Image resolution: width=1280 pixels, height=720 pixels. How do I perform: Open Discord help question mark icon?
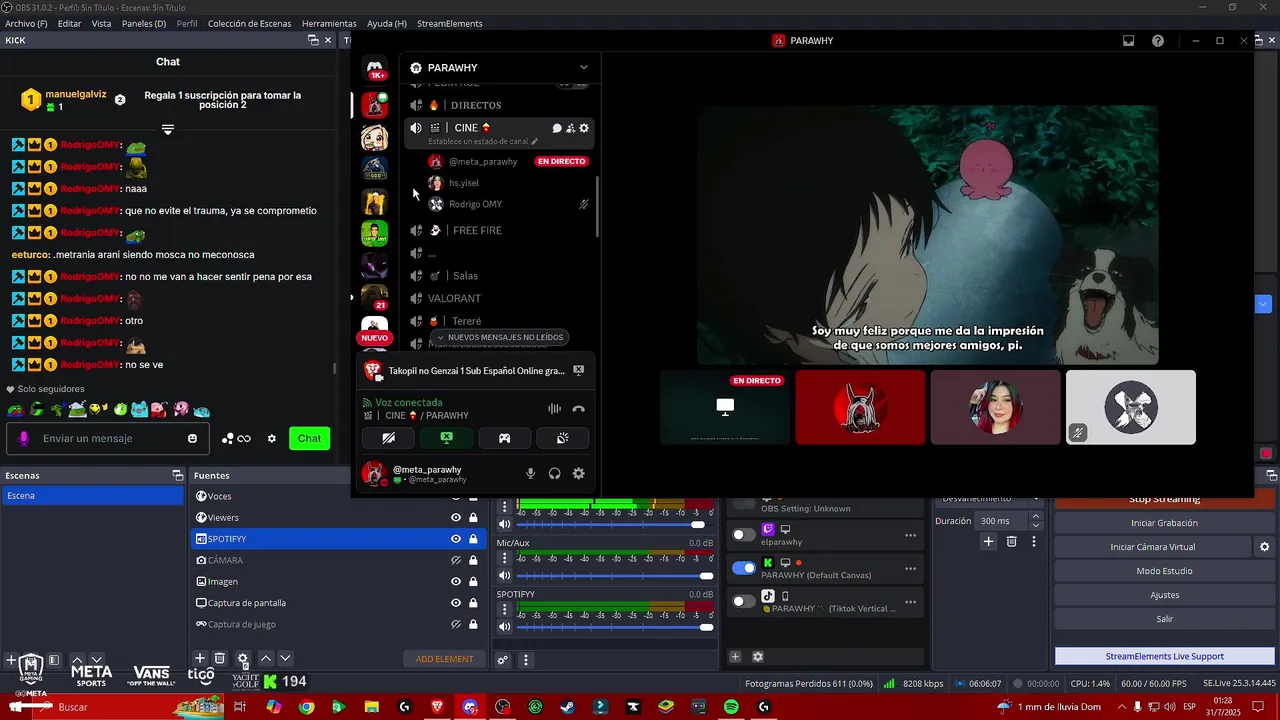point(1158,41)
